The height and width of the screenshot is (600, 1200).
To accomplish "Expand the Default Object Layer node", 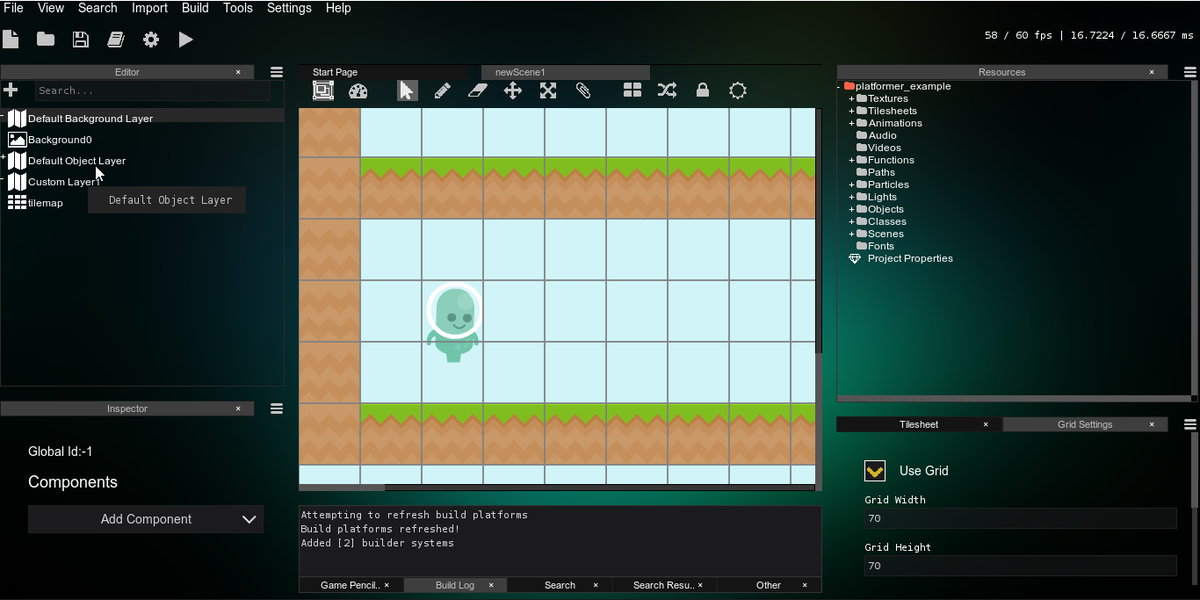I will [x=4, y=159].
